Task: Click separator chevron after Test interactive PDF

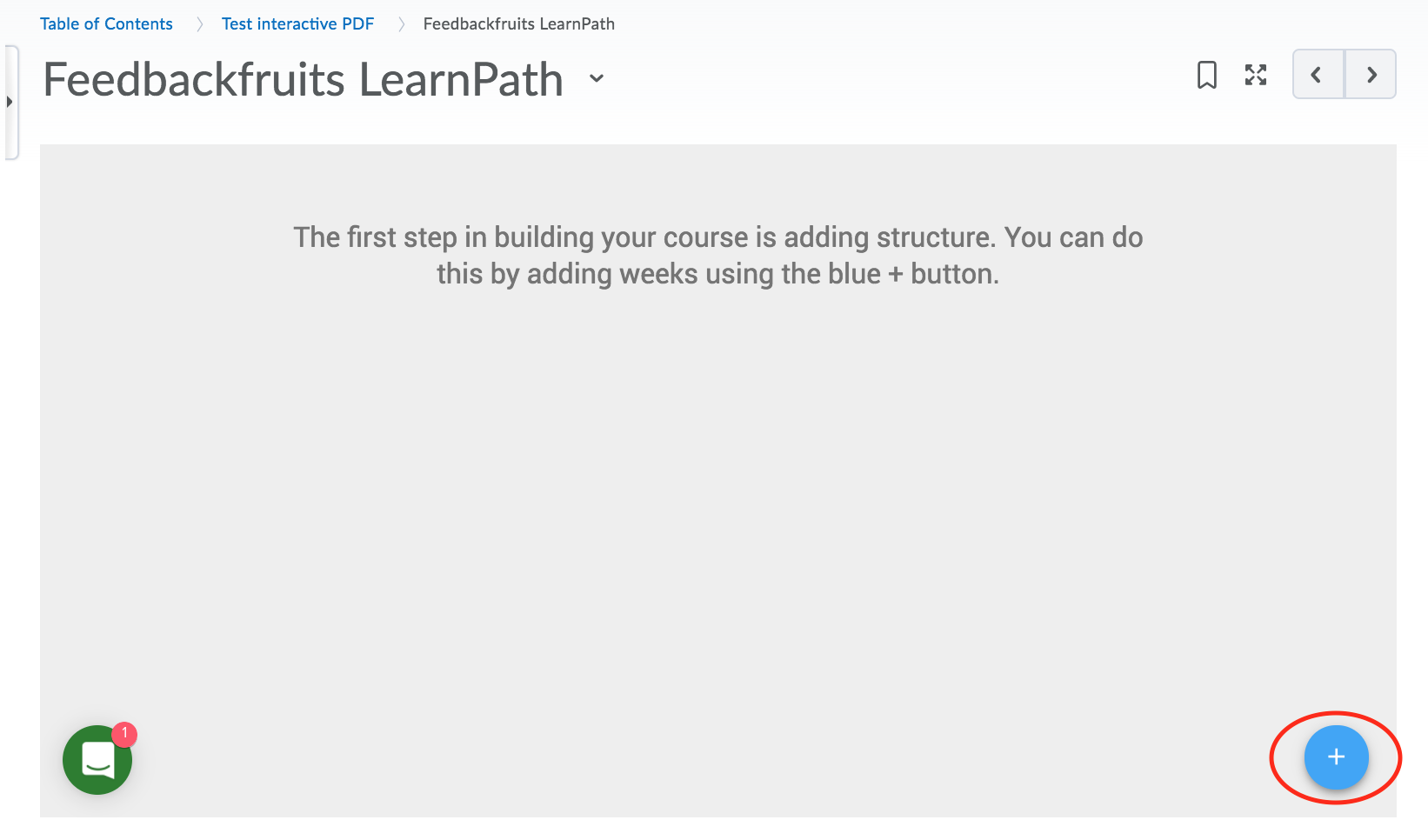Action: click(401, 24)
